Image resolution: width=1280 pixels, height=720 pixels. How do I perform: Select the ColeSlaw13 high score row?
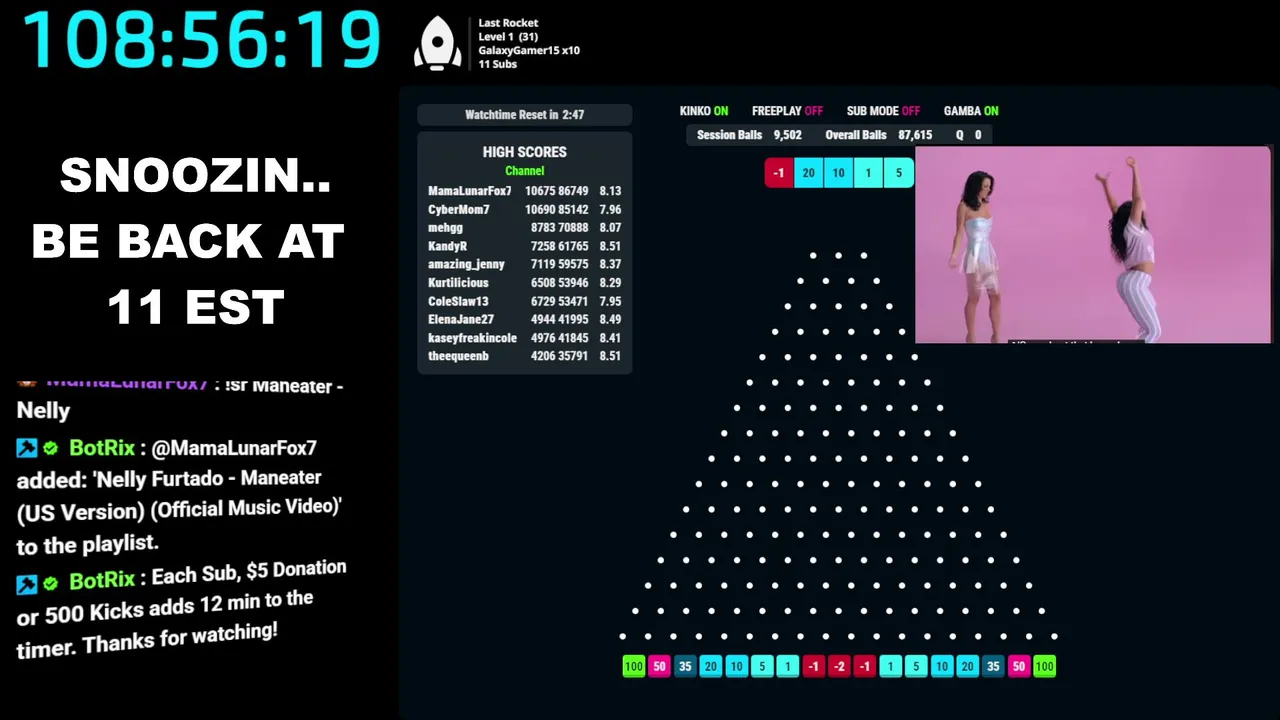[x=524, y=301]
